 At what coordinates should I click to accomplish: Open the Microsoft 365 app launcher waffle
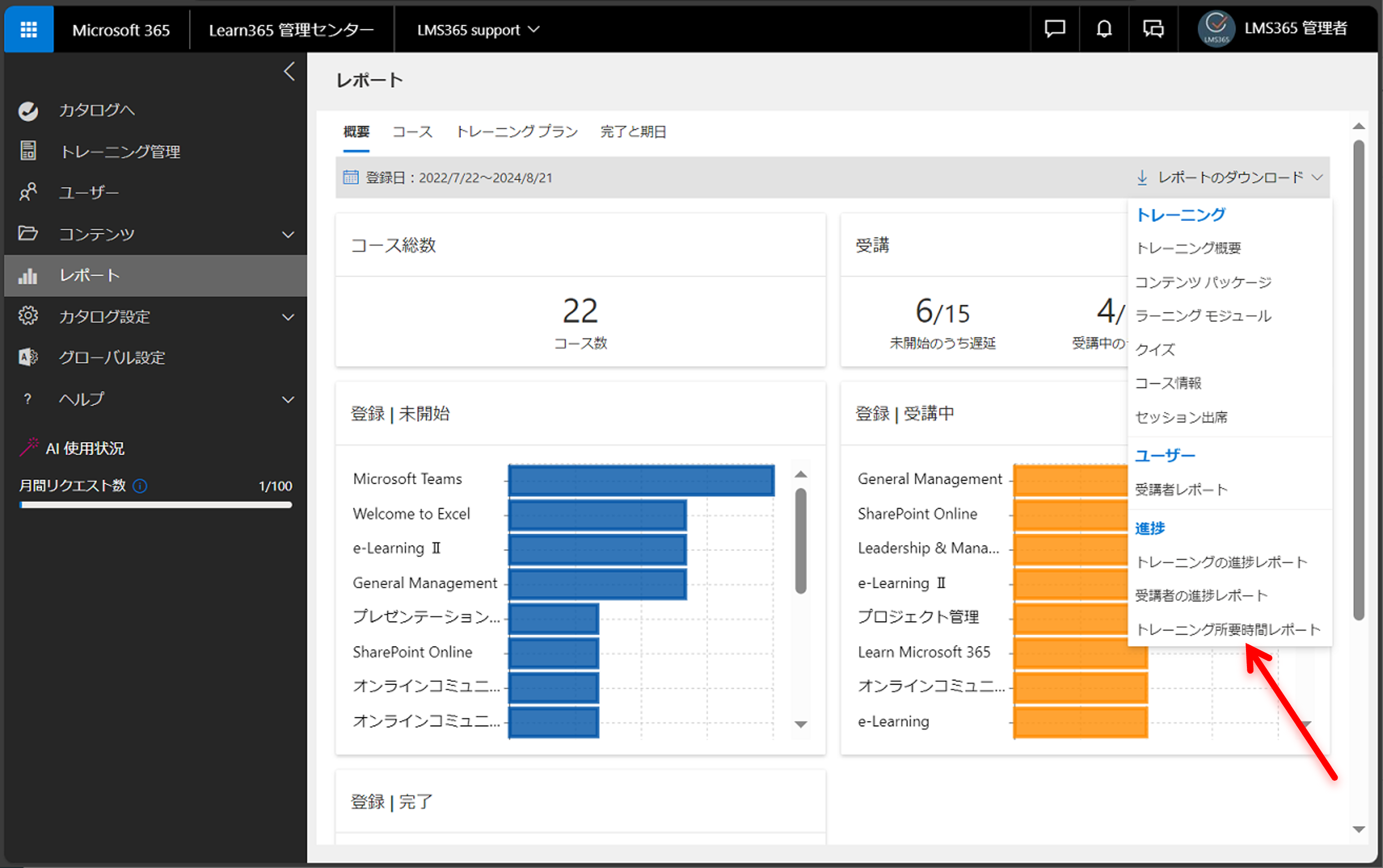[28, 29]
